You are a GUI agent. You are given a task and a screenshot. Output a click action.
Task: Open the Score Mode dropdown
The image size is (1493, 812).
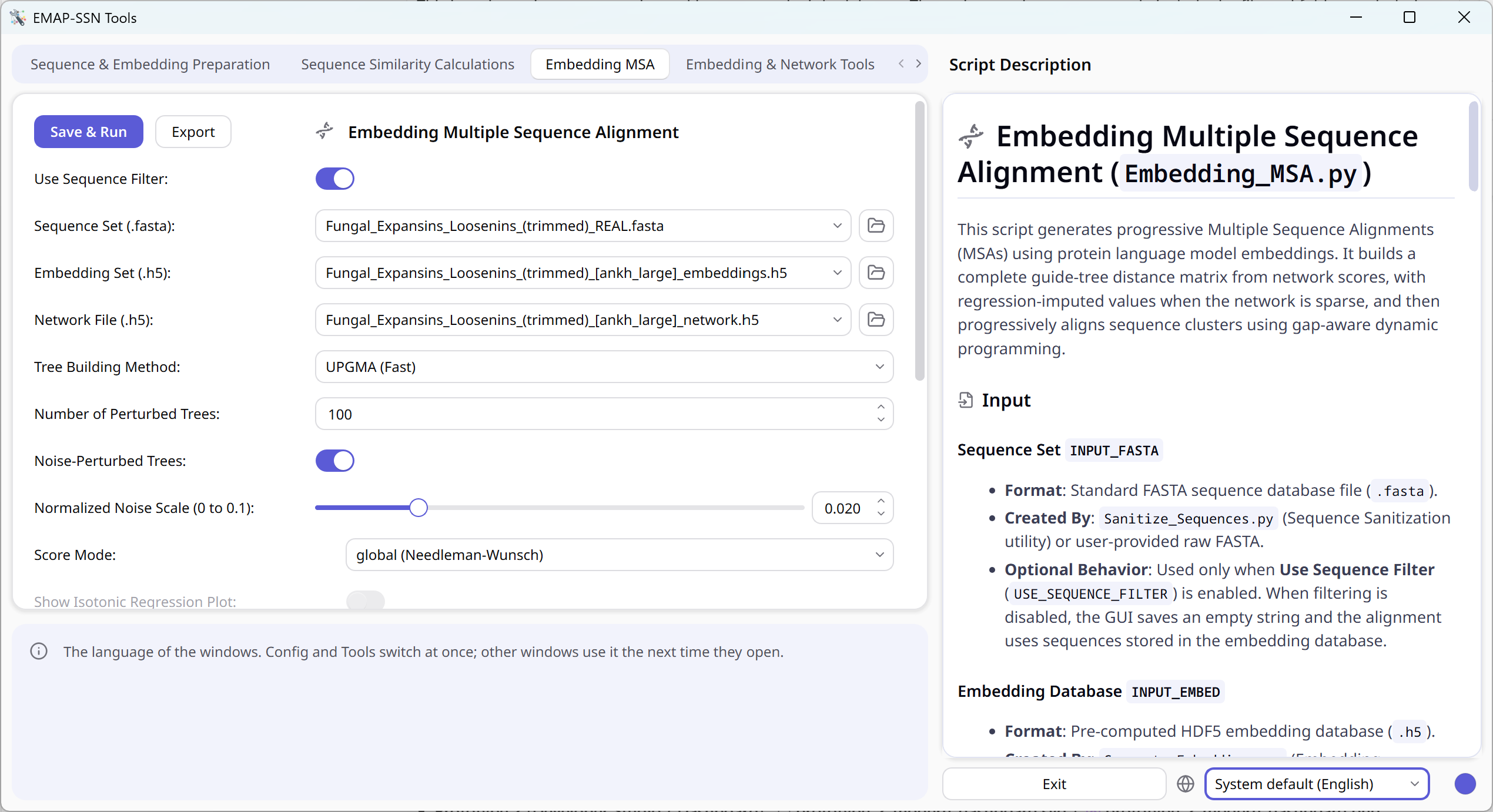[620, 555]
